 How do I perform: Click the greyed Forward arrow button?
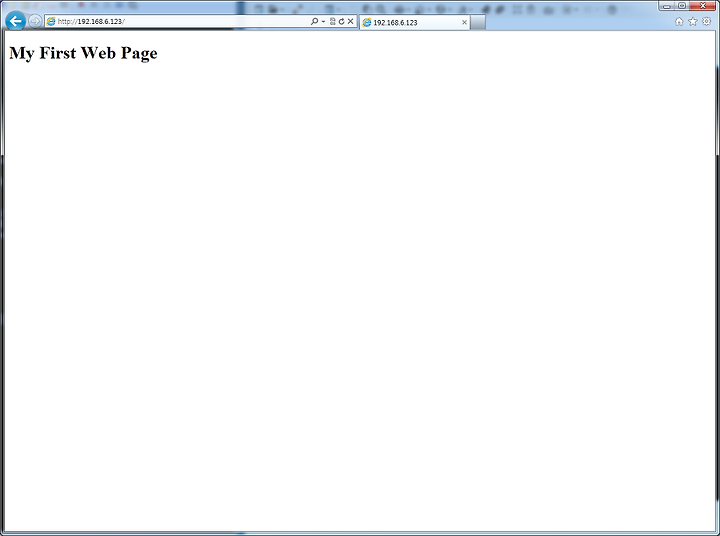point(35,21)
